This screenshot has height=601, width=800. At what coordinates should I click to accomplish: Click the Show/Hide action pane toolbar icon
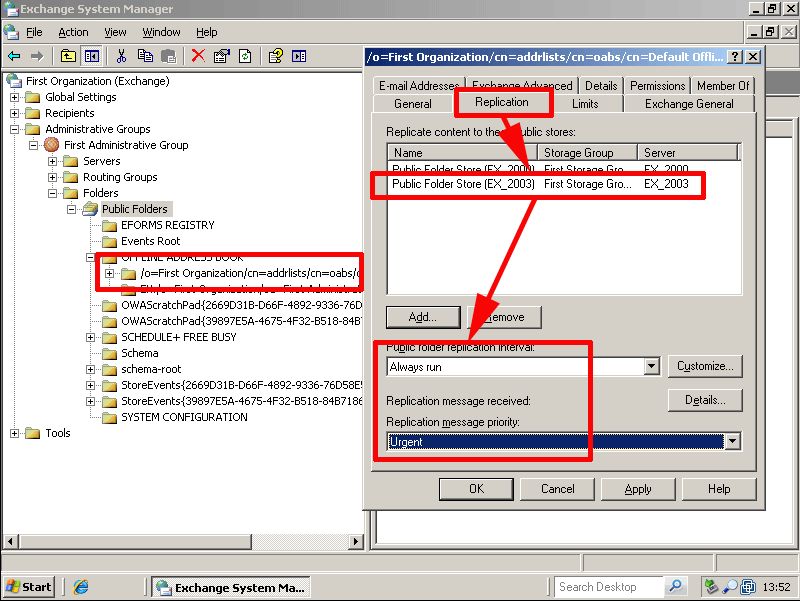(x=299, y=56)
